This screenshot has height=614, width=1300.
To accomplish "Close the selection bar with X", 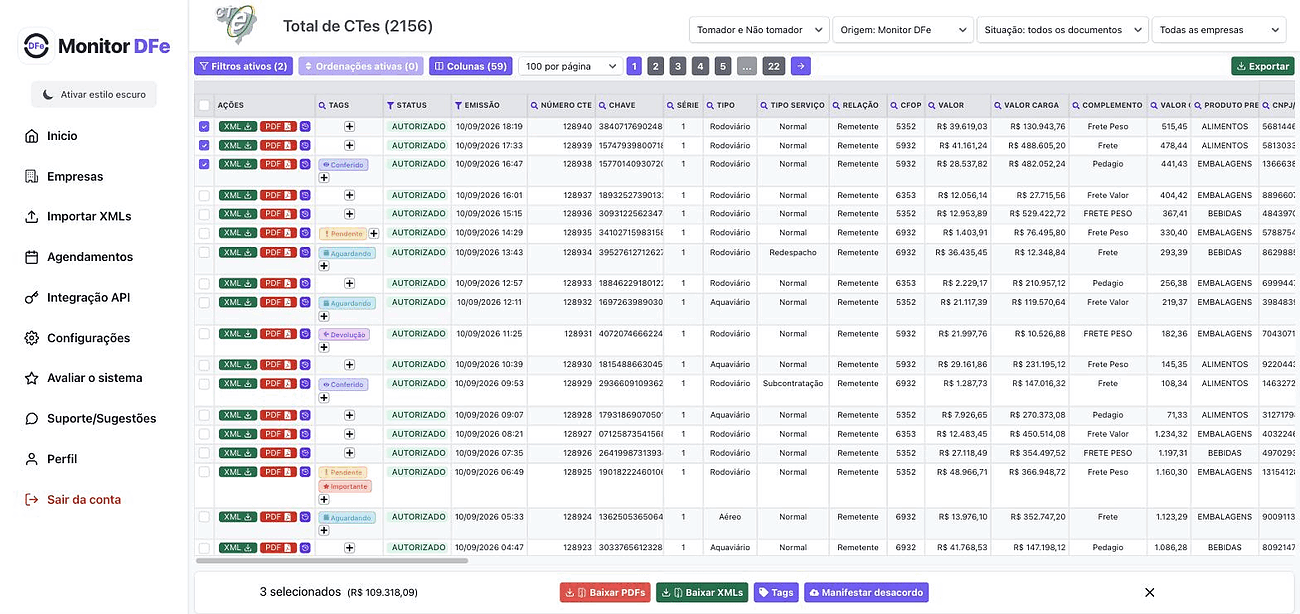I will (x=1149, y=592).
